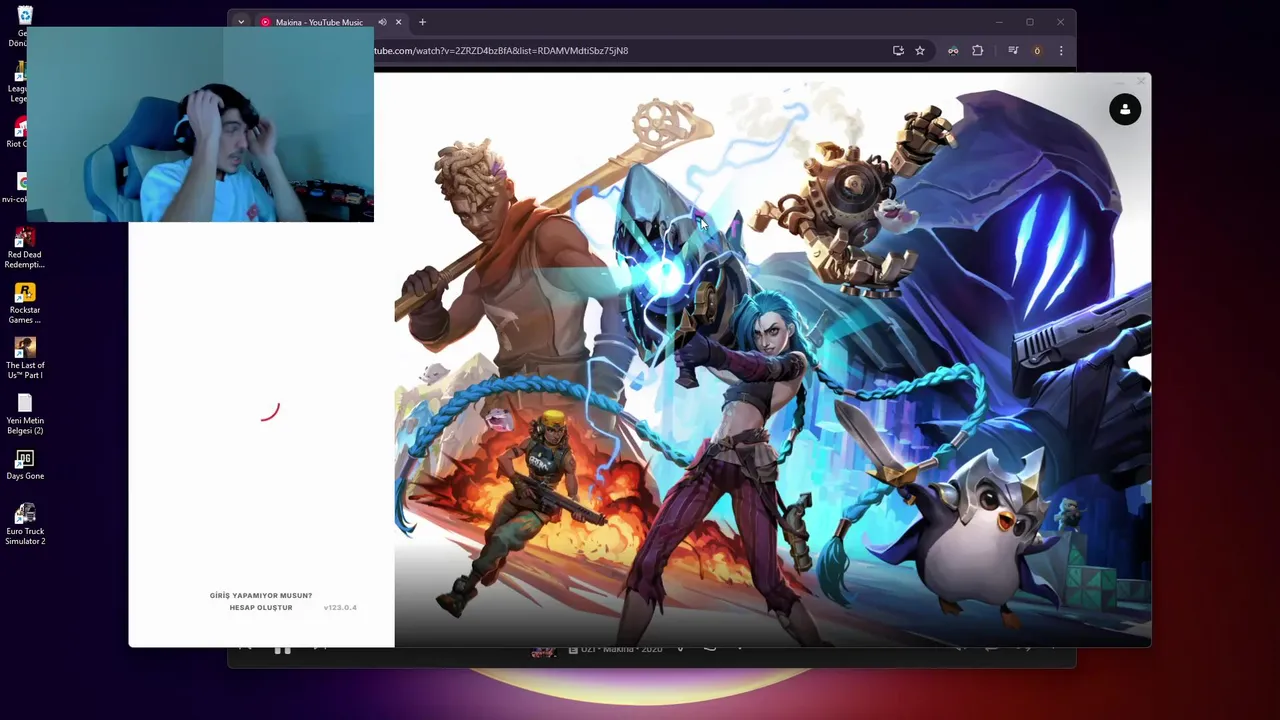Click the 'UZI • Makina • 2020' track info
Screen dimensions: 1280x720
622,650
